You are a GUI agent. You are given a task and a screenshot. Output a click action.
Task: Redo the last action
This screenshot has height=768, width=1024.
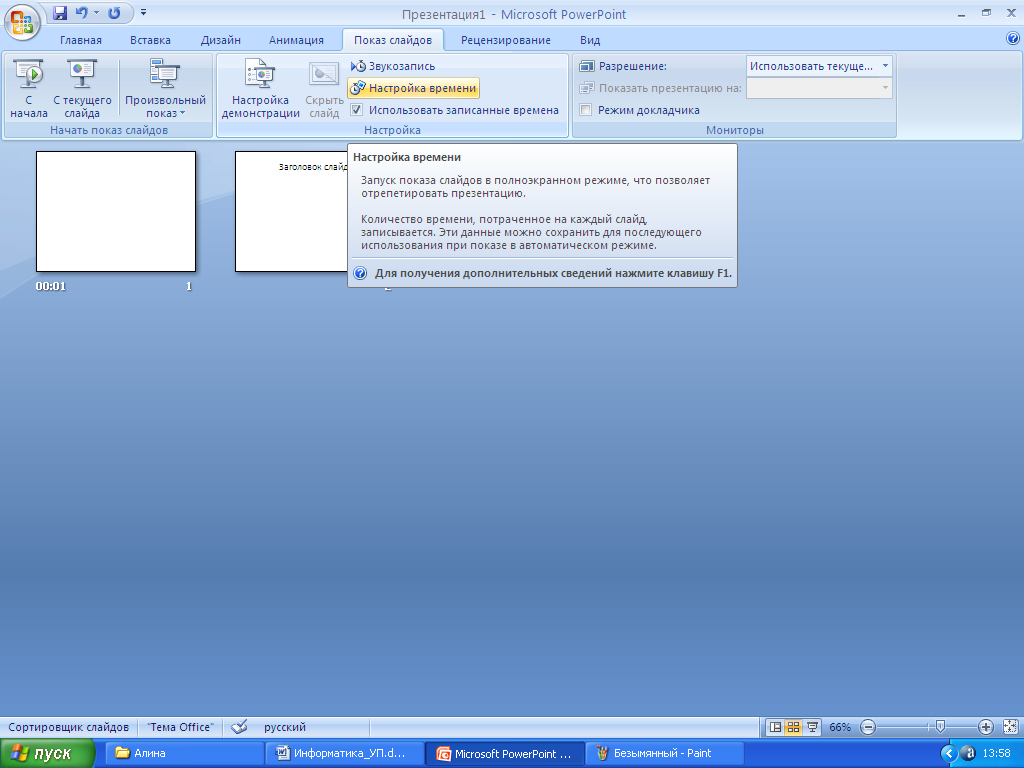pos(114,12)
